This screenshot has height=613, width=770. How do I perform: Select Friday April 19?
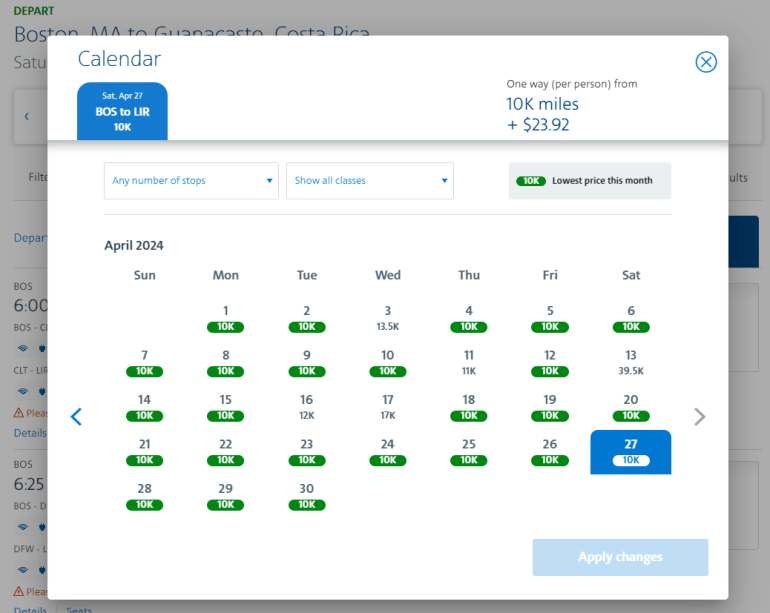(550, 406)
